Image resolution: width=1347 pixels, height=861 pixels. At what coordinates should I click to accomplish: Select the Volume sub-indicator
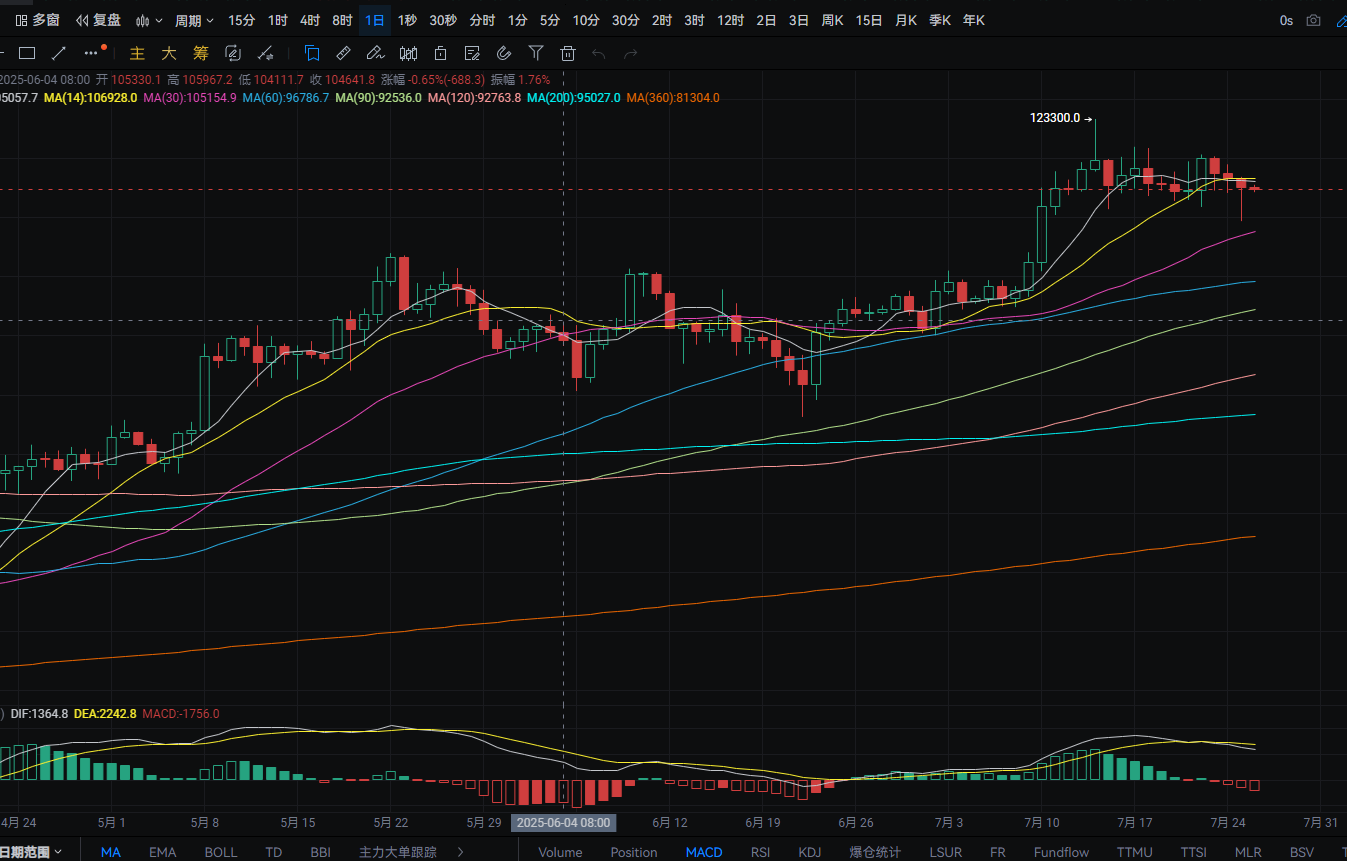pos(560,852)
